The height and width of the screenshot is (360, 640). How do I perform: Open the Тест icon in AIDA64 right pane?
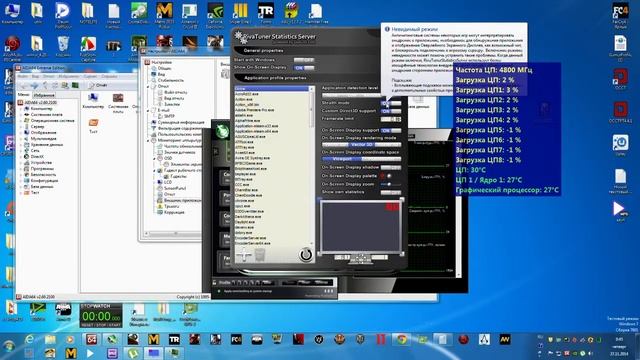(x=93, y=126)
